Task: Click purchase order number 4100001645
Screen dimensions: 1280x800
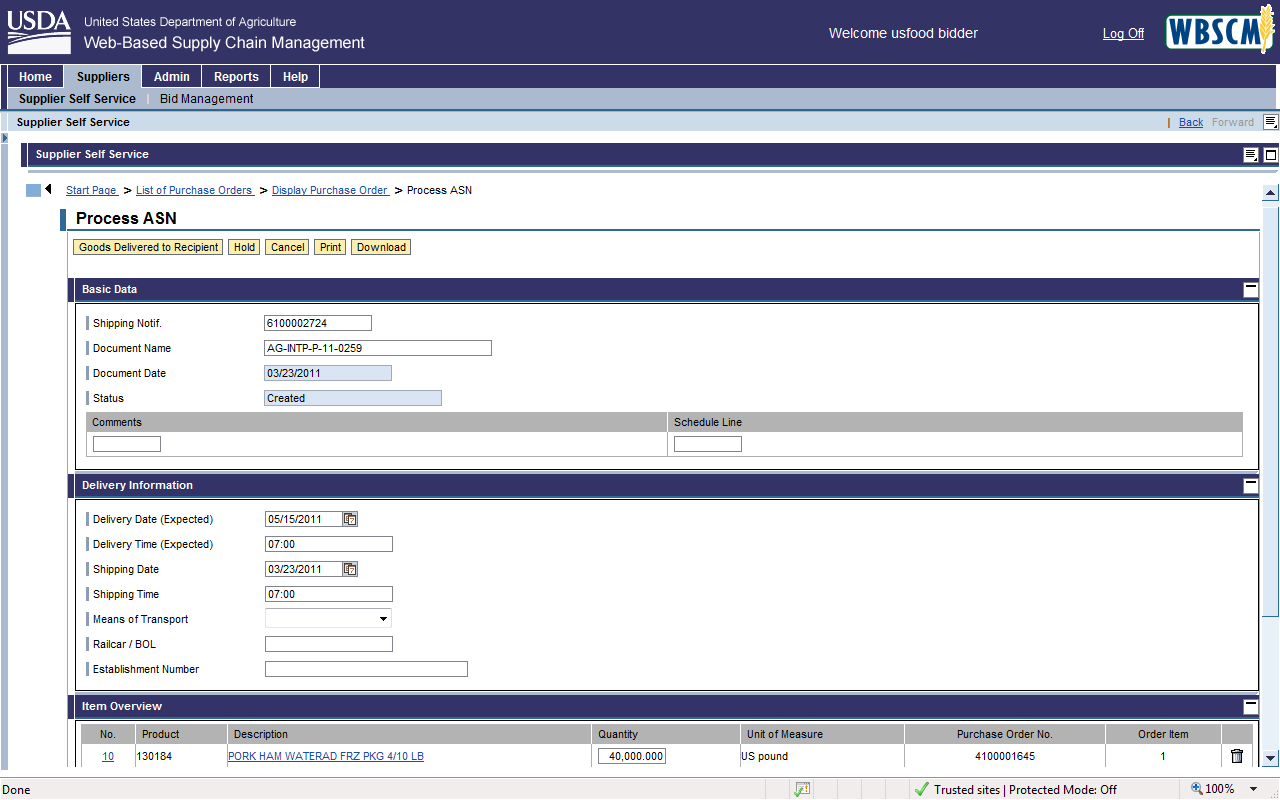Action: (1005, 756)
